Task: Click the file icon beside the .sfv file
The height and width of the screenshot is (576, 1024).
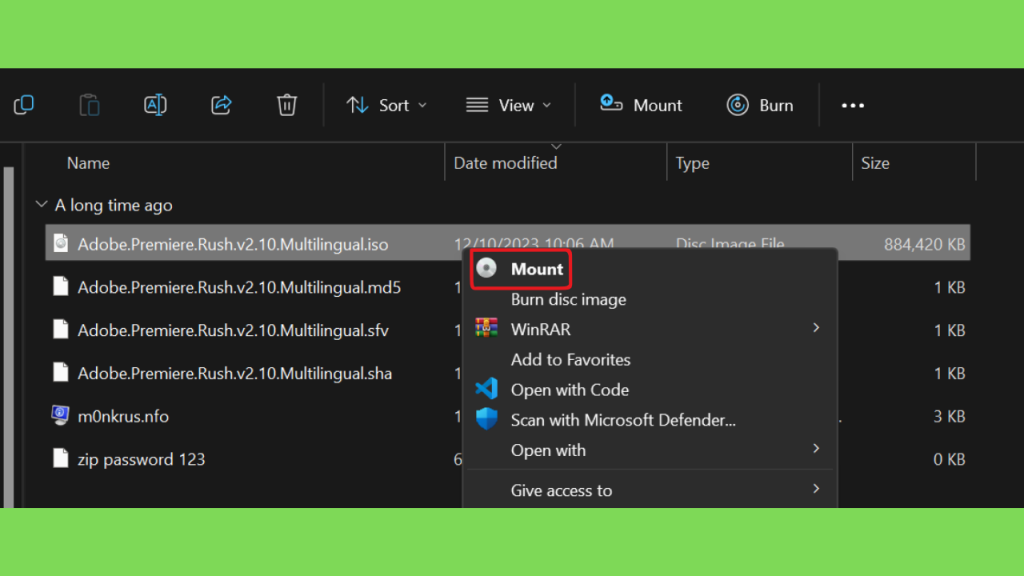Action: (x=60, y=329)
